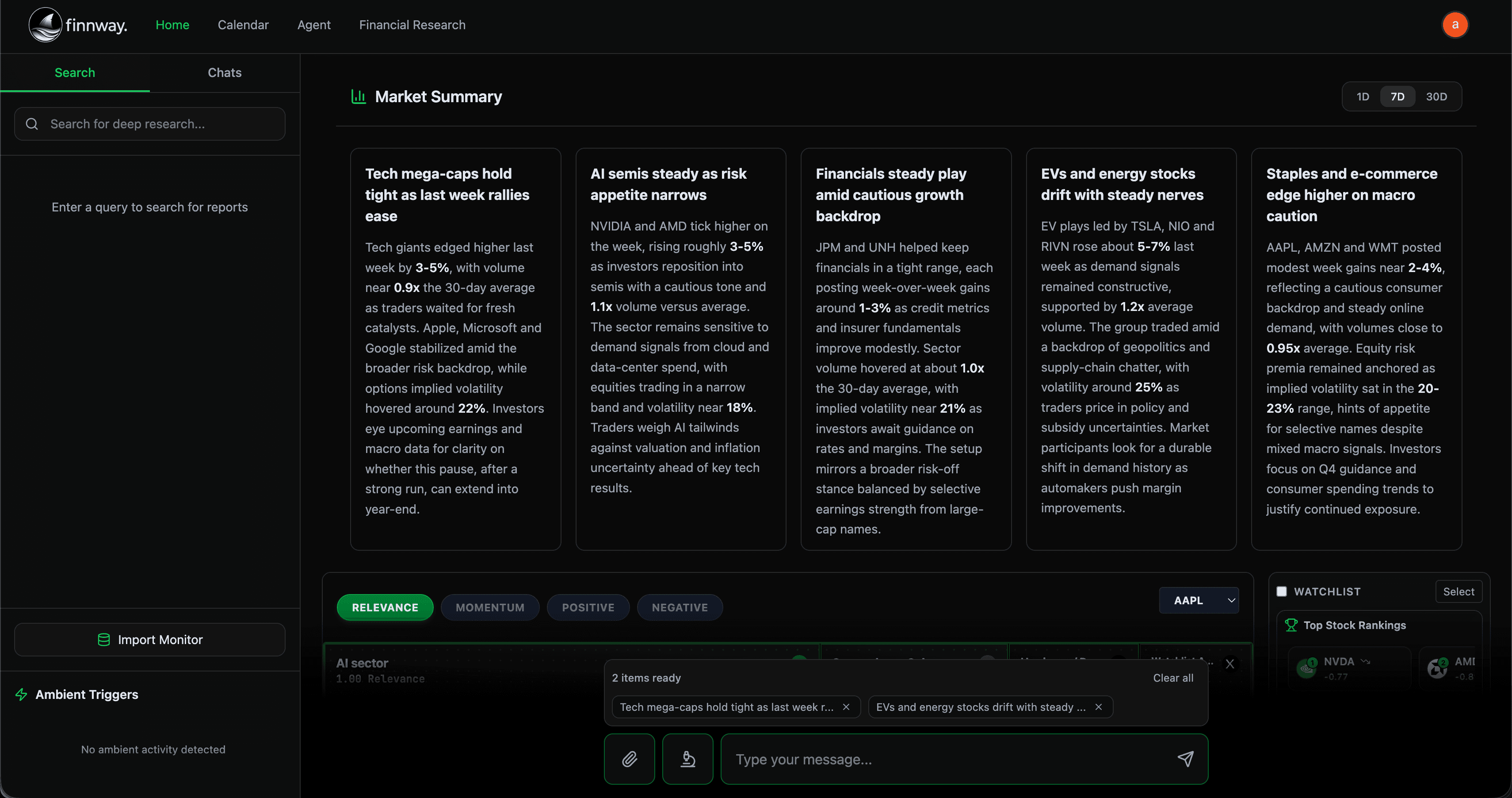Click the finnway whale logo
This screenshot has width=1512, height=798.
(45, 25)
